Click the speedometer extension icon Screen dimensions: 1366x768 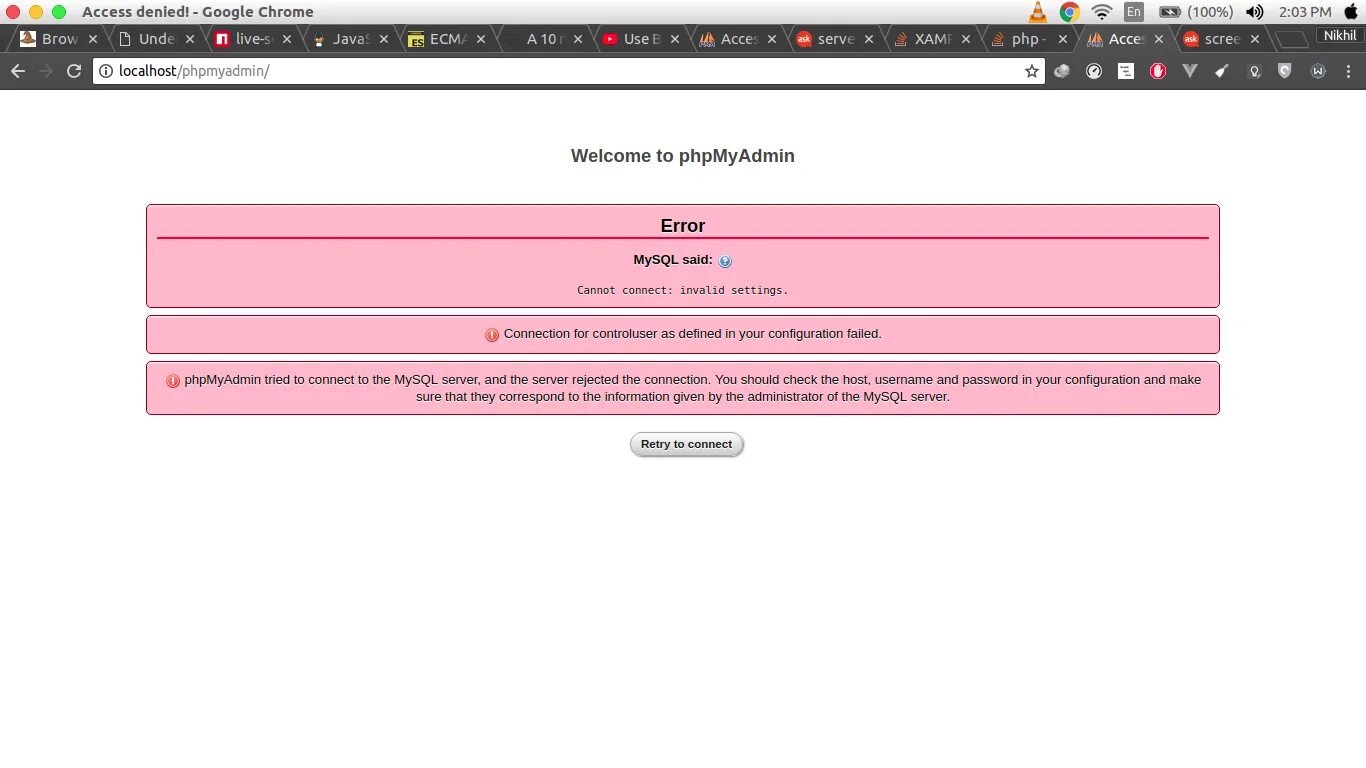pyautogui.click(x=1094, y=71)
